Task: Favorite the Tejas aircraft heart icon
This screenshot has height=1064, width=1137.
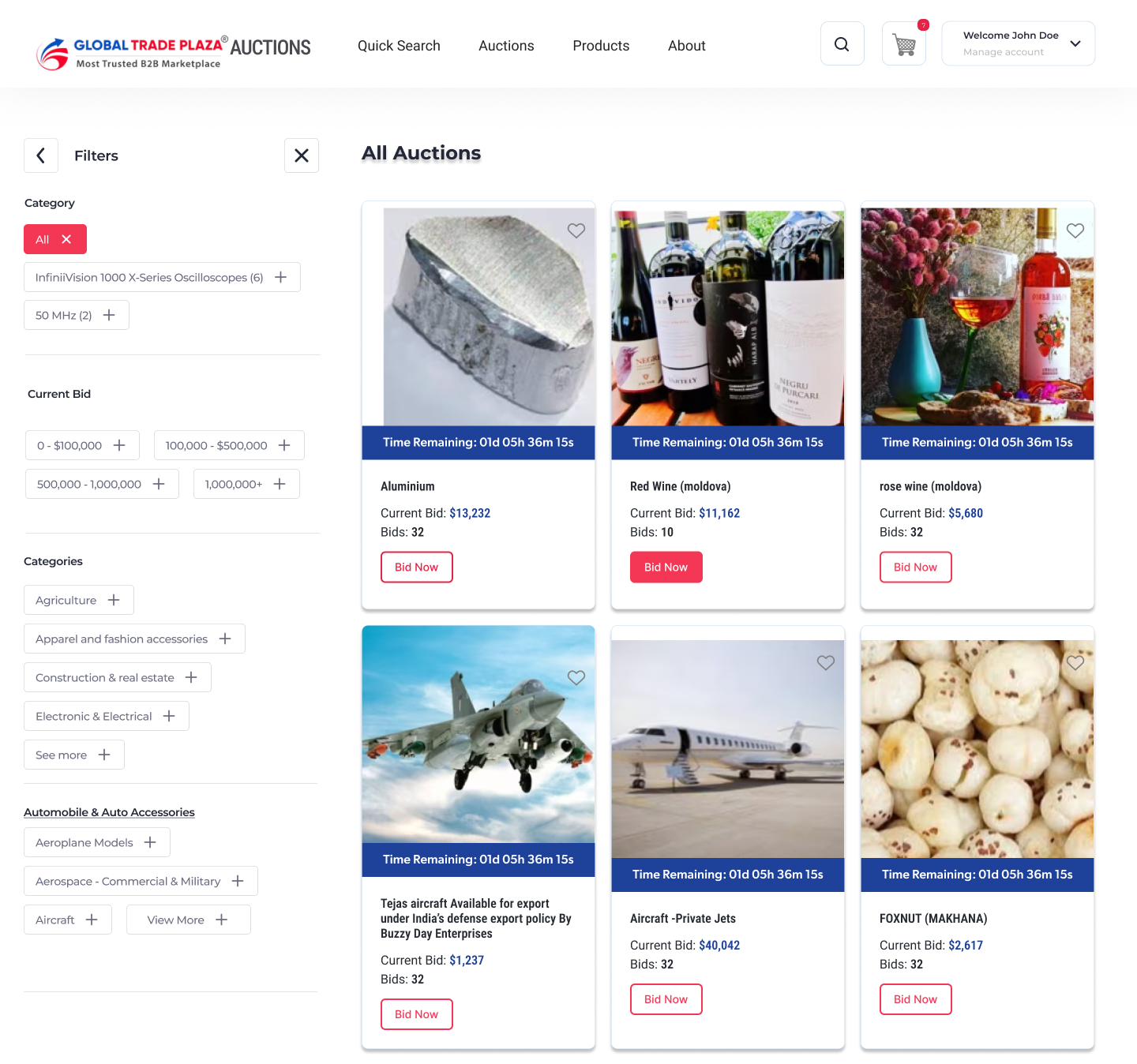Action: [576, 677]
